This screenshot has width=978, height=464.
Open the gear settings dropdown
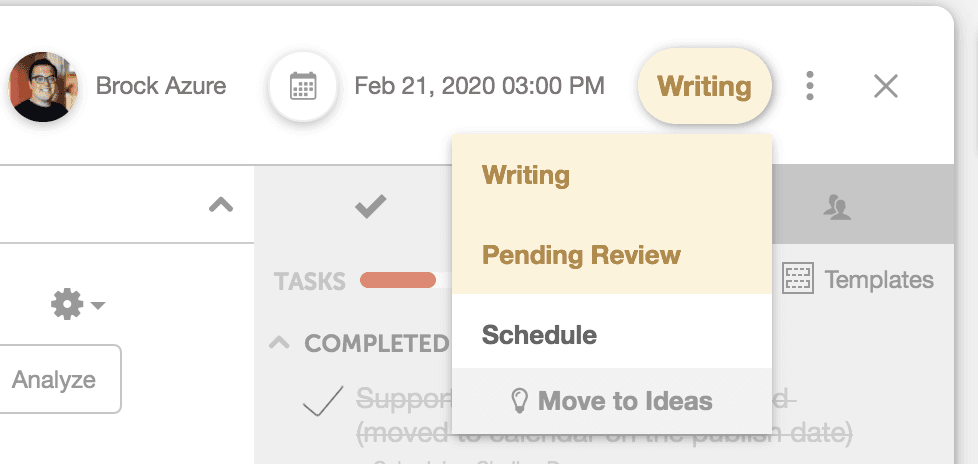77,304
